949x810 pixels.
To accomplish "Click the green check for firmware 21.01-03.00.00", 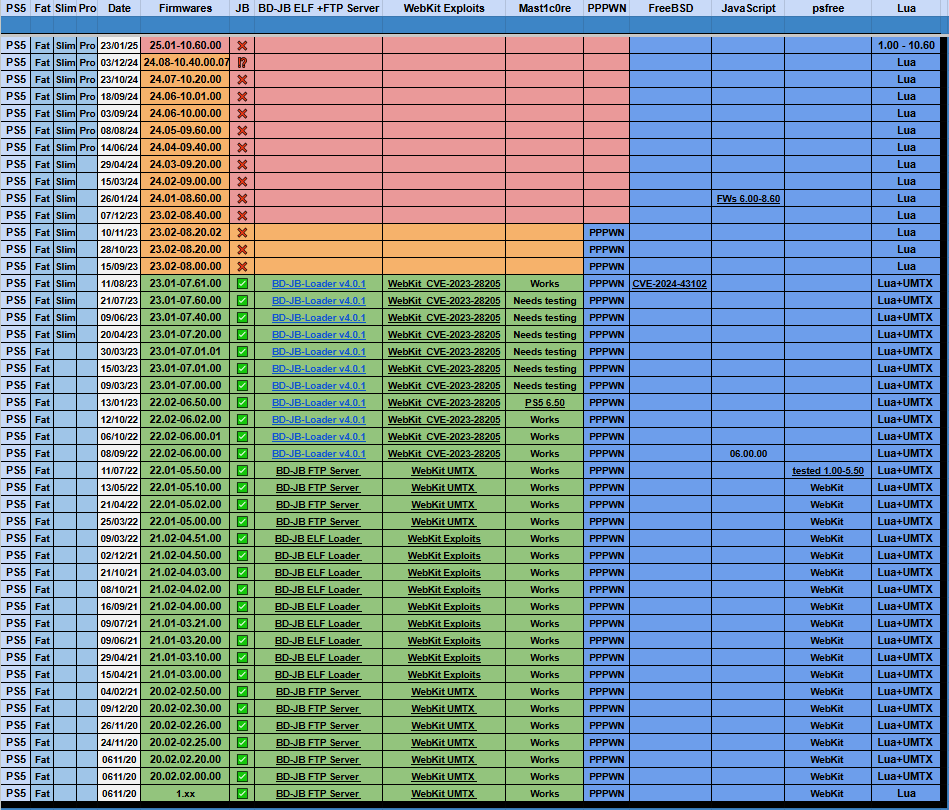I will 242,674.
